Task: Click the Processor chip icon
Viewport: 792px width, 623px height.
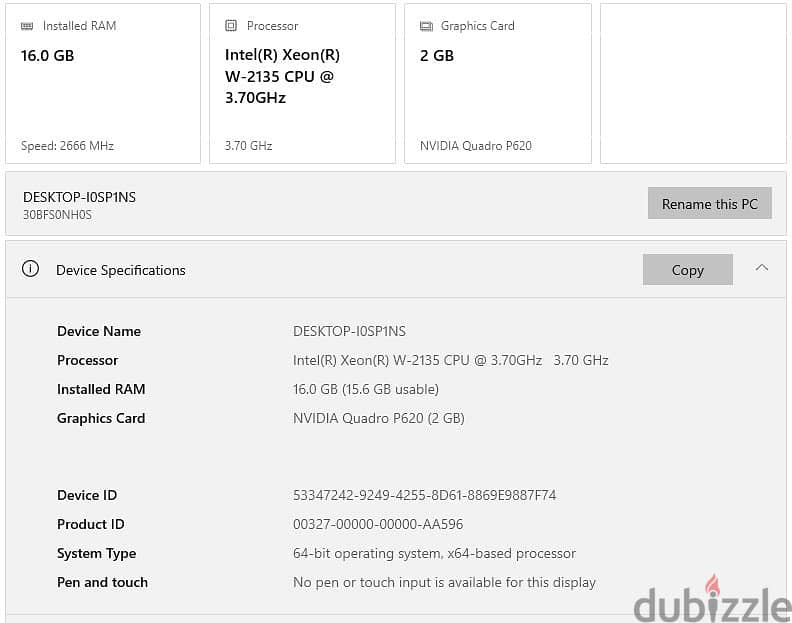Action: coord(231,25)
